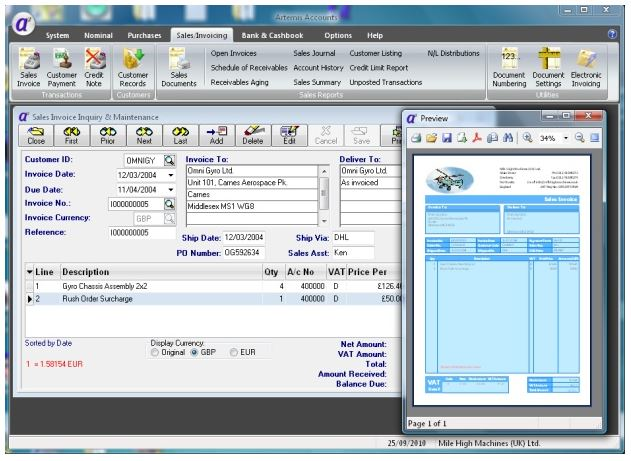Go to the First invoice record

pos(72,136)
